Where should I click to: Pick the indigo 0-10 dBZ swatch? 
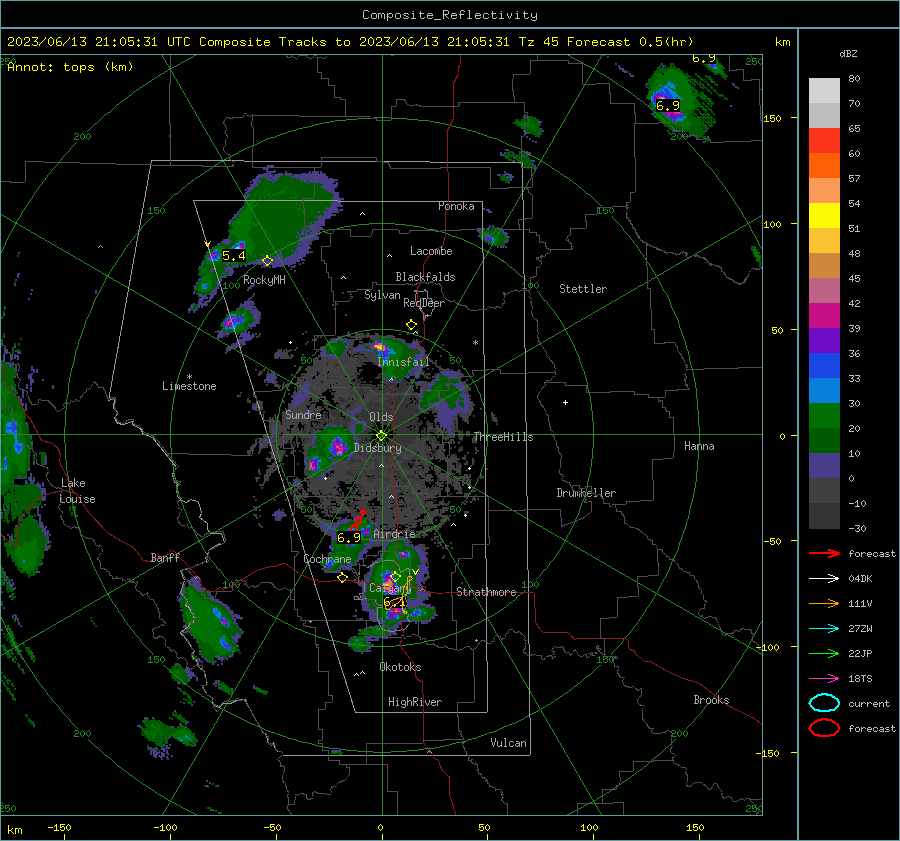point(824,466)
